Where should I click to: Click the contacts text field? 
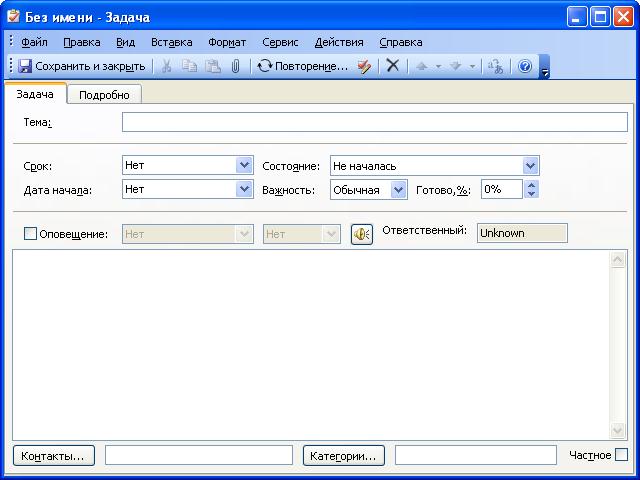199,455
